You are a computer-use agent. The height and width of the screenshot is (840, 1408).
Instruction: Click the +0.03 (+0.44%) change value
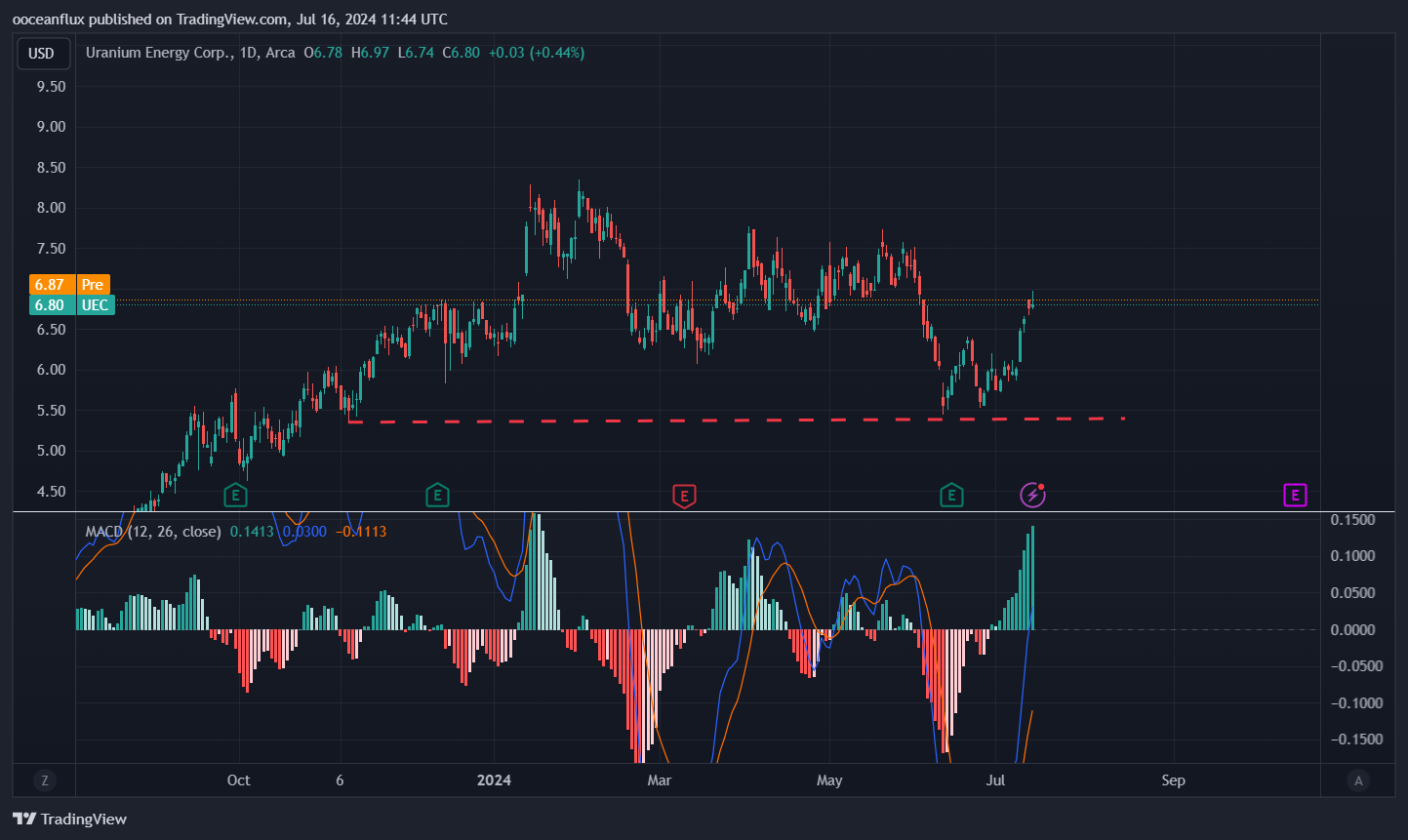click(537, 53)
